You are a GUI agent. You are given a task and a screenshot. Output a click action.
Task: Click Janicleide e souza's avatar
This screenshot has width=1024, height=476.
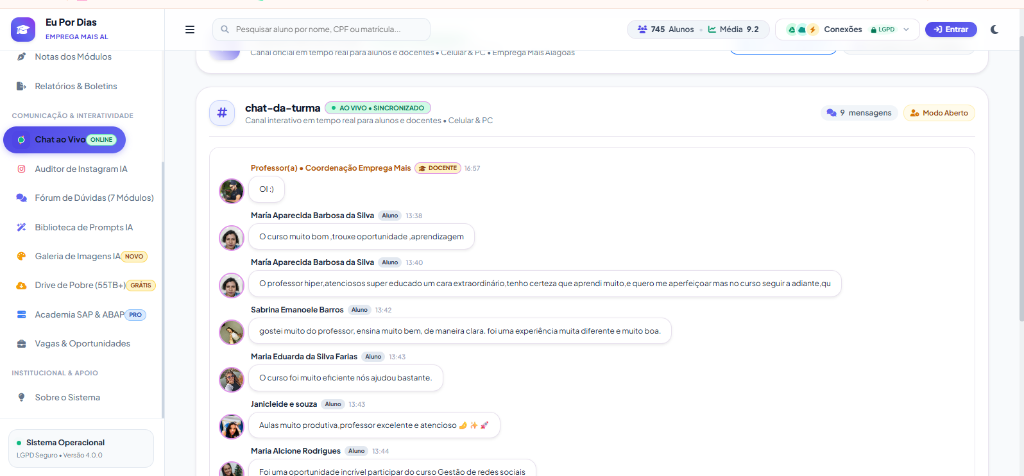(x=231, y=426)
